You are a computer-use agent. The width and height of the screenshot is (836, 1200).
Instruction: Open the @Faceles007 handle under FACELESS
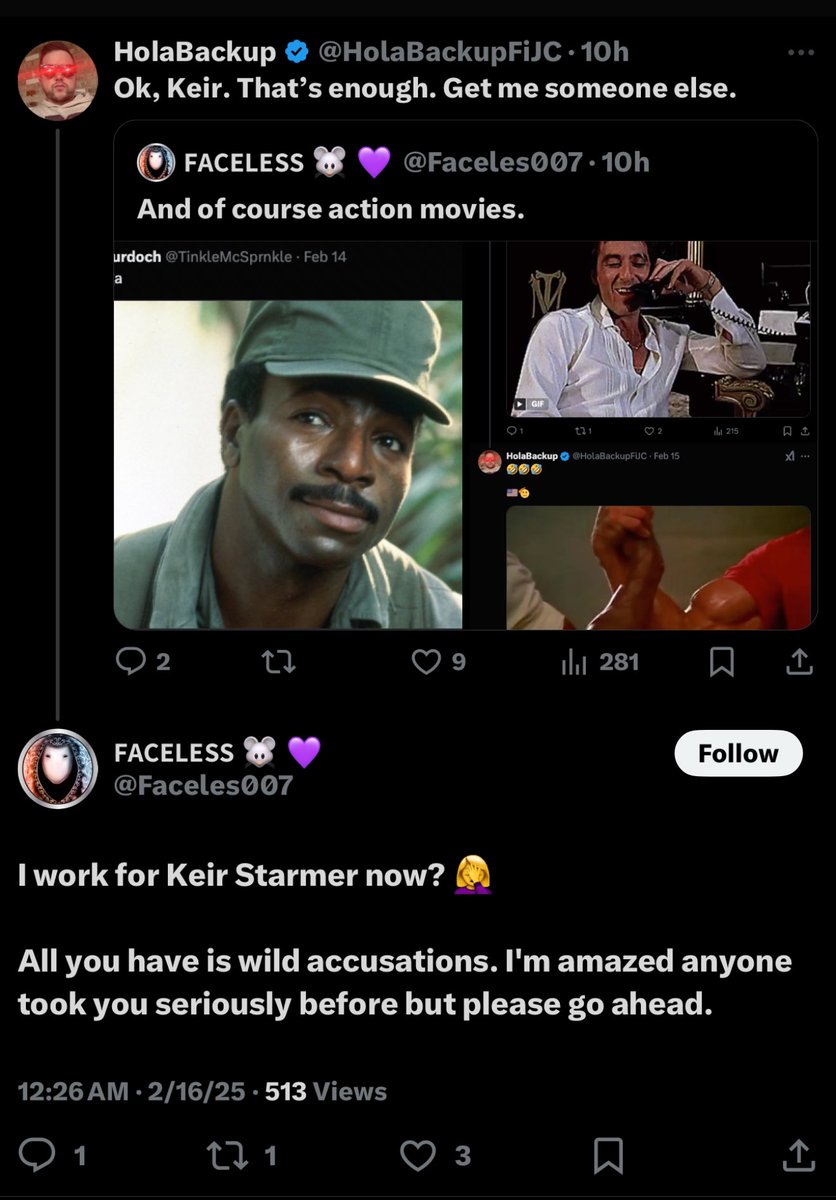coord(203,786)
